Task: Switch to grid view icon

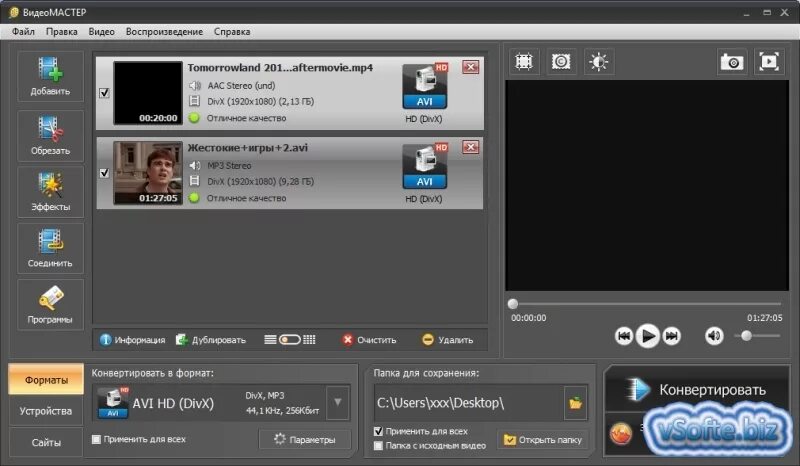Action: coord(309,340)
